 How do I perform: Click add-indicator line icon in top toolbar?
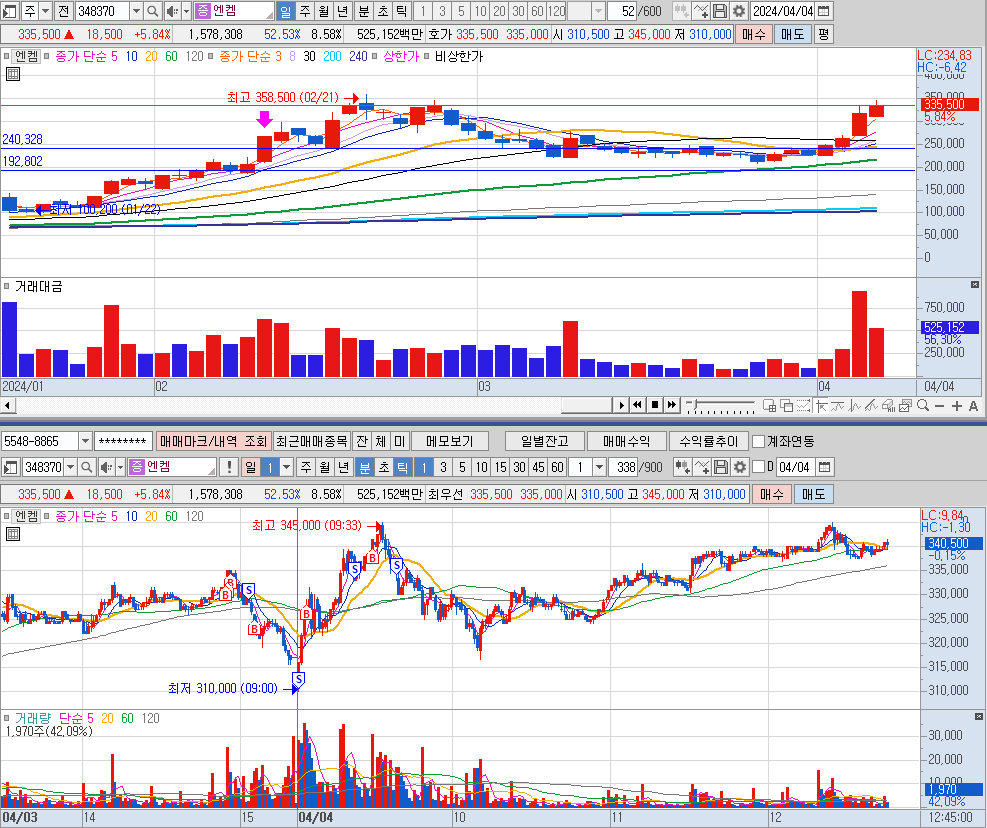pos(701,11)
